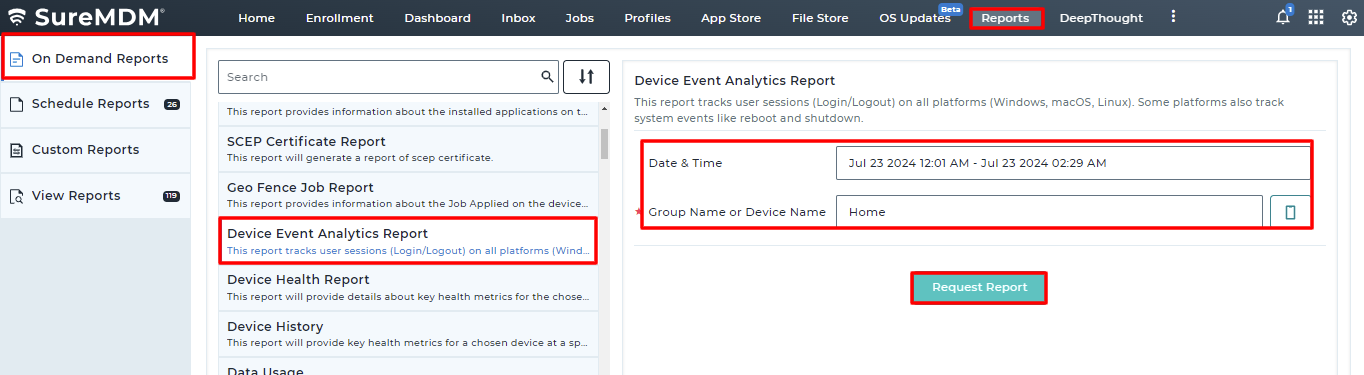Open the apps grid icon

click(x=1316, y=18)
